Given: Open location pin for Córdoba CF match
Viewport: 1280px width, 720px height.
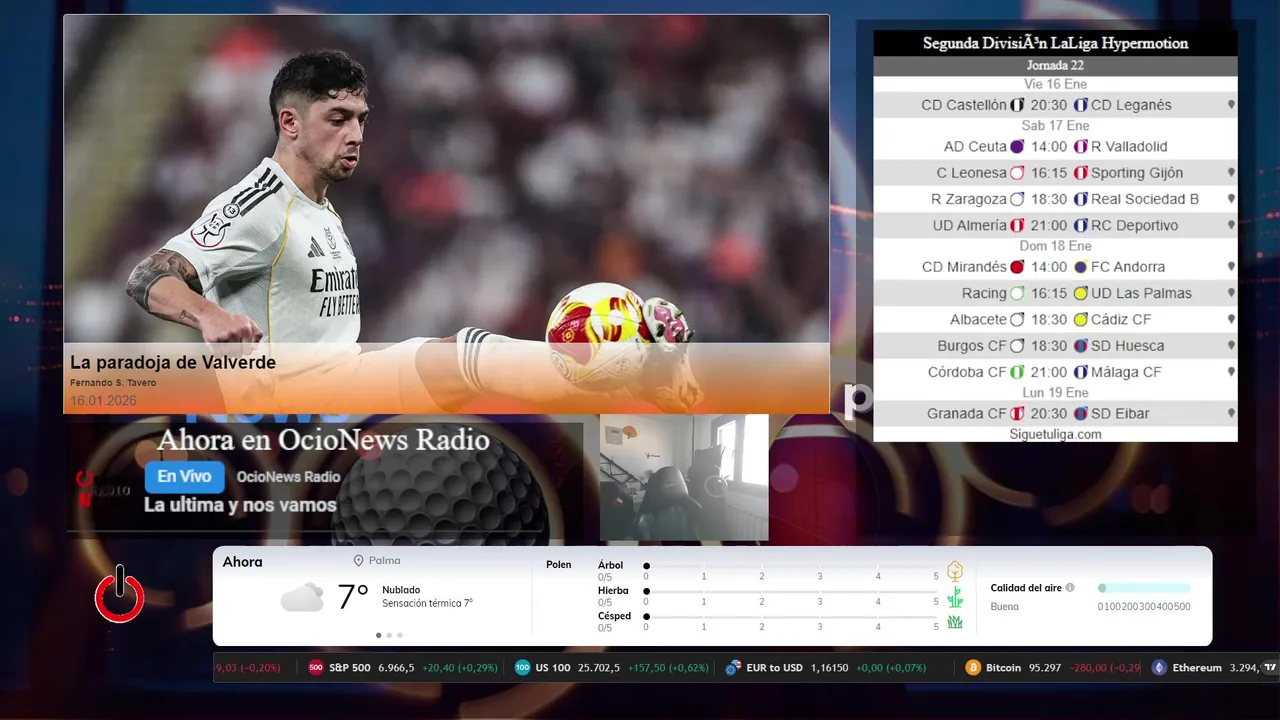Looking at the screenshot, I should tap(1231, 371).
